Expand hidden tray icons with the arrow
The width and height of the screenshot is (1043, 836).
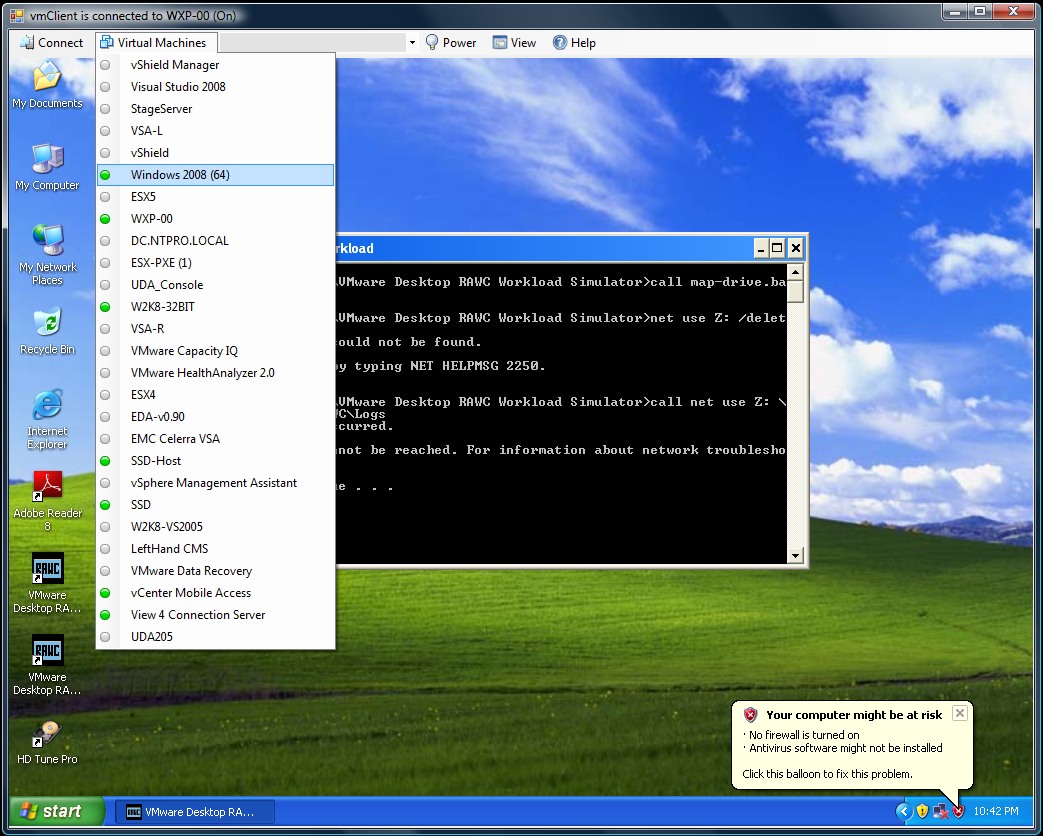[x=903, y=811]
